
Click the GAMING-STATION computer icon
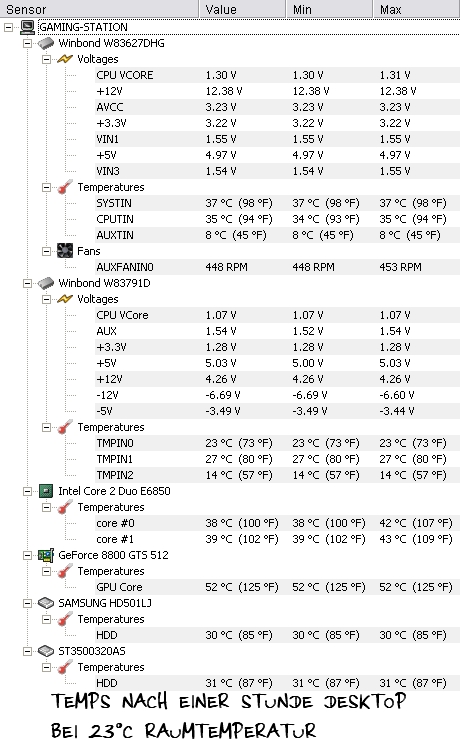28,27
